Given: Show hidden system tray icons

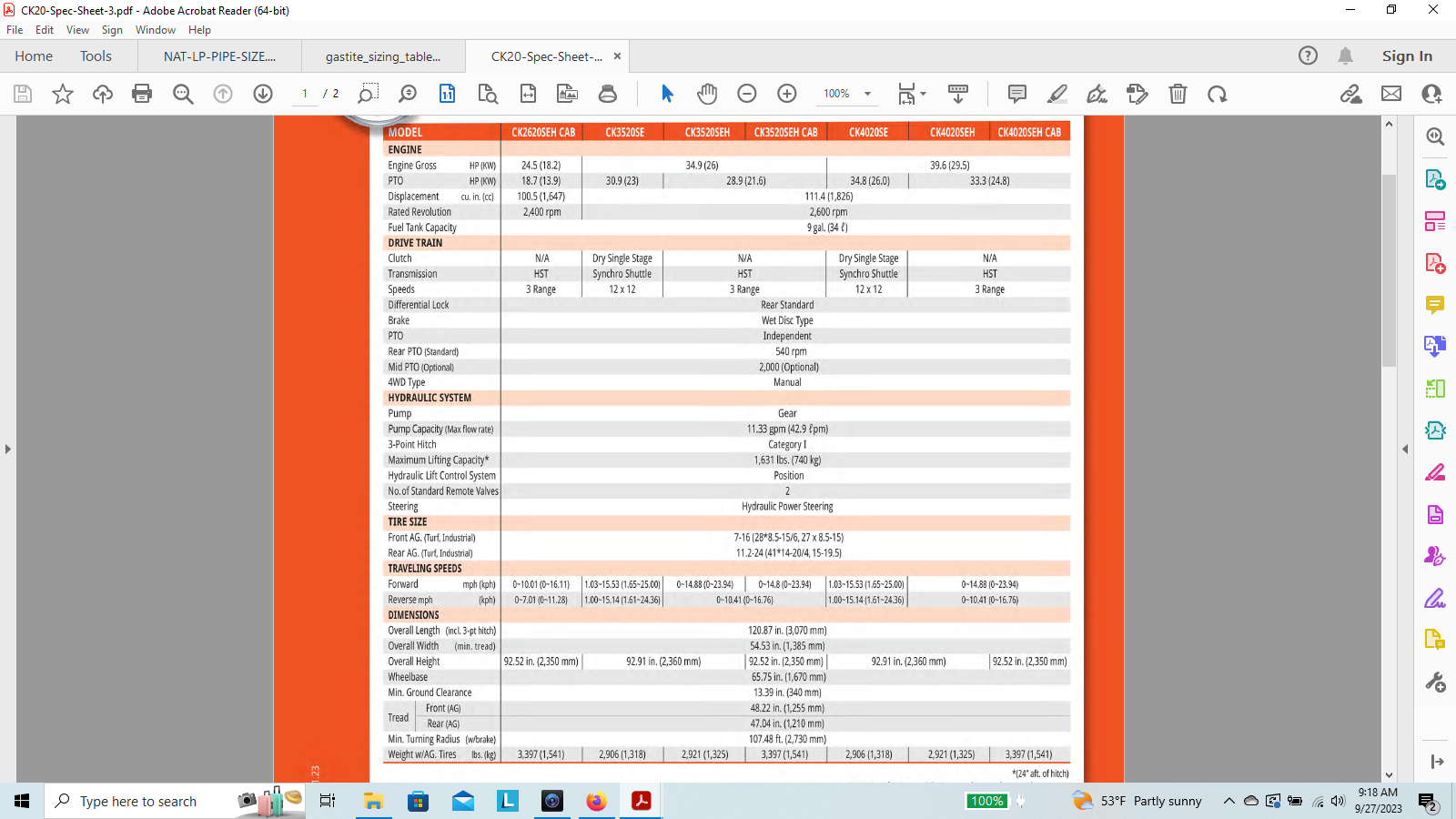Looking at the screenshot, I should click(x=1228, y=801).
